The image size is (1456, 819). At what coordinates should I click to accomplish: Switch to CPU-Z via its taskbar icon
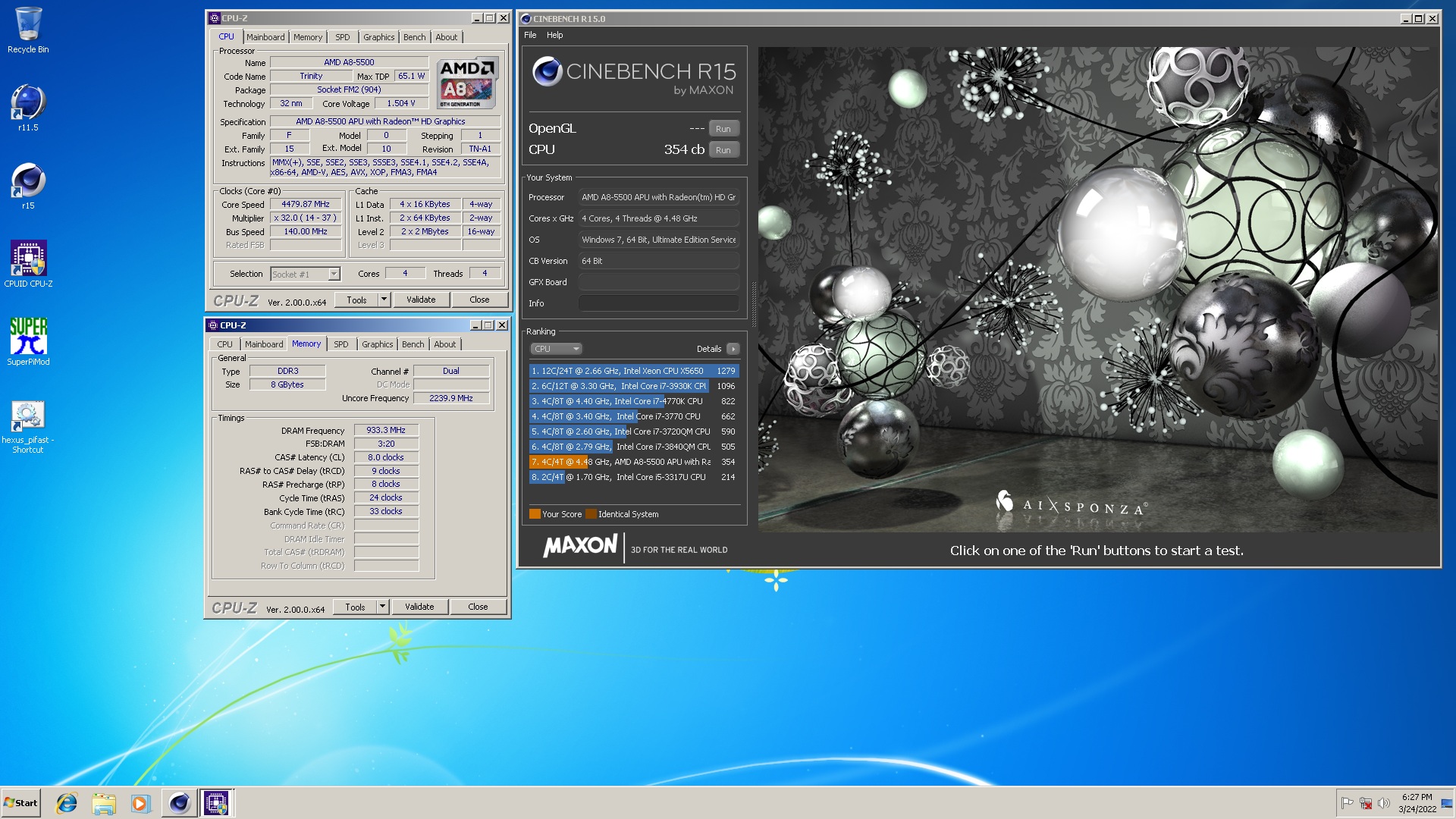pyautogui.click(x=216, y=803)
